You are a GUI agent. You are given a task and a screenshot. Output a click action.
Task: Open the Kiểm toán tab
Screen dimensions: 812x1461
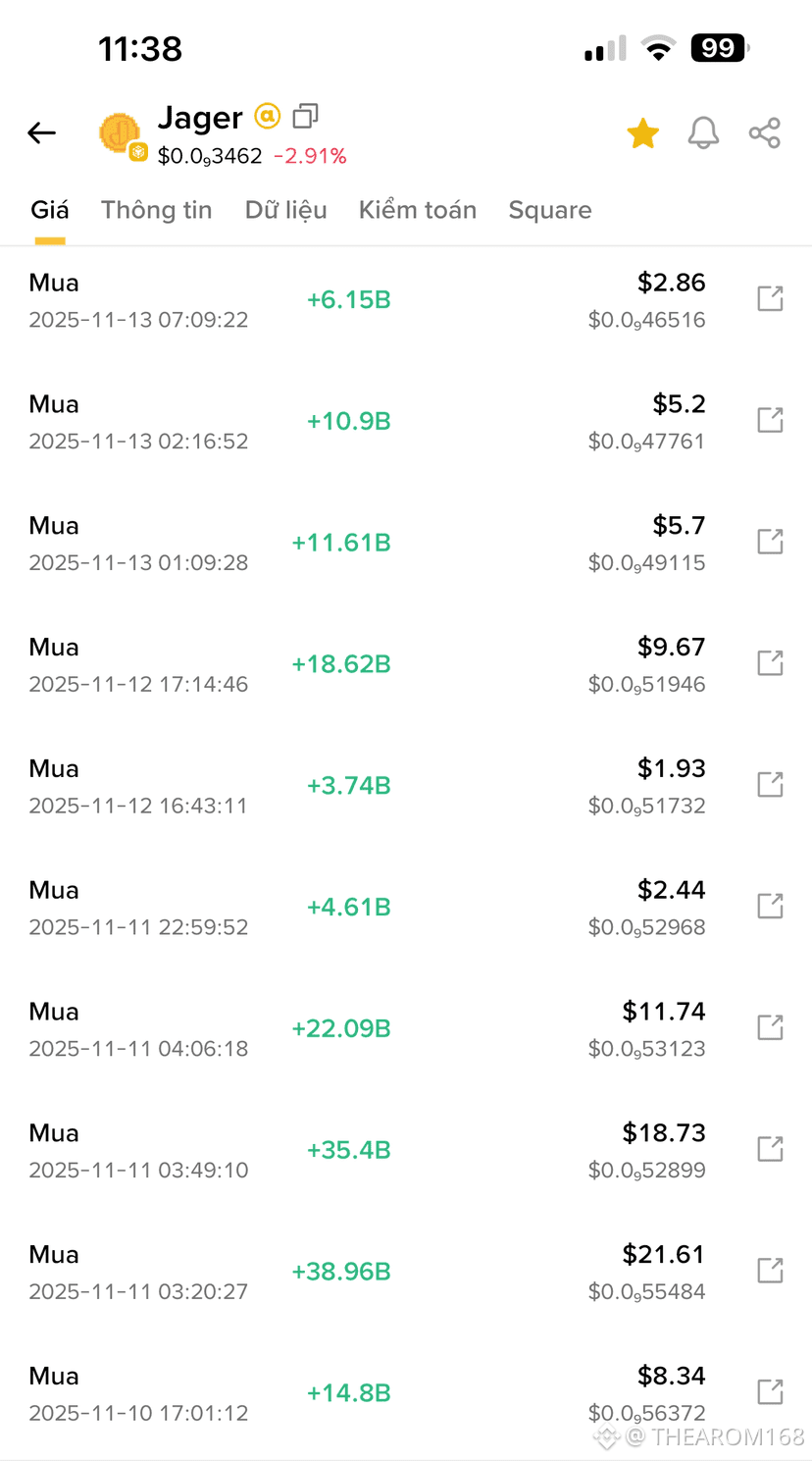(418, 210)
